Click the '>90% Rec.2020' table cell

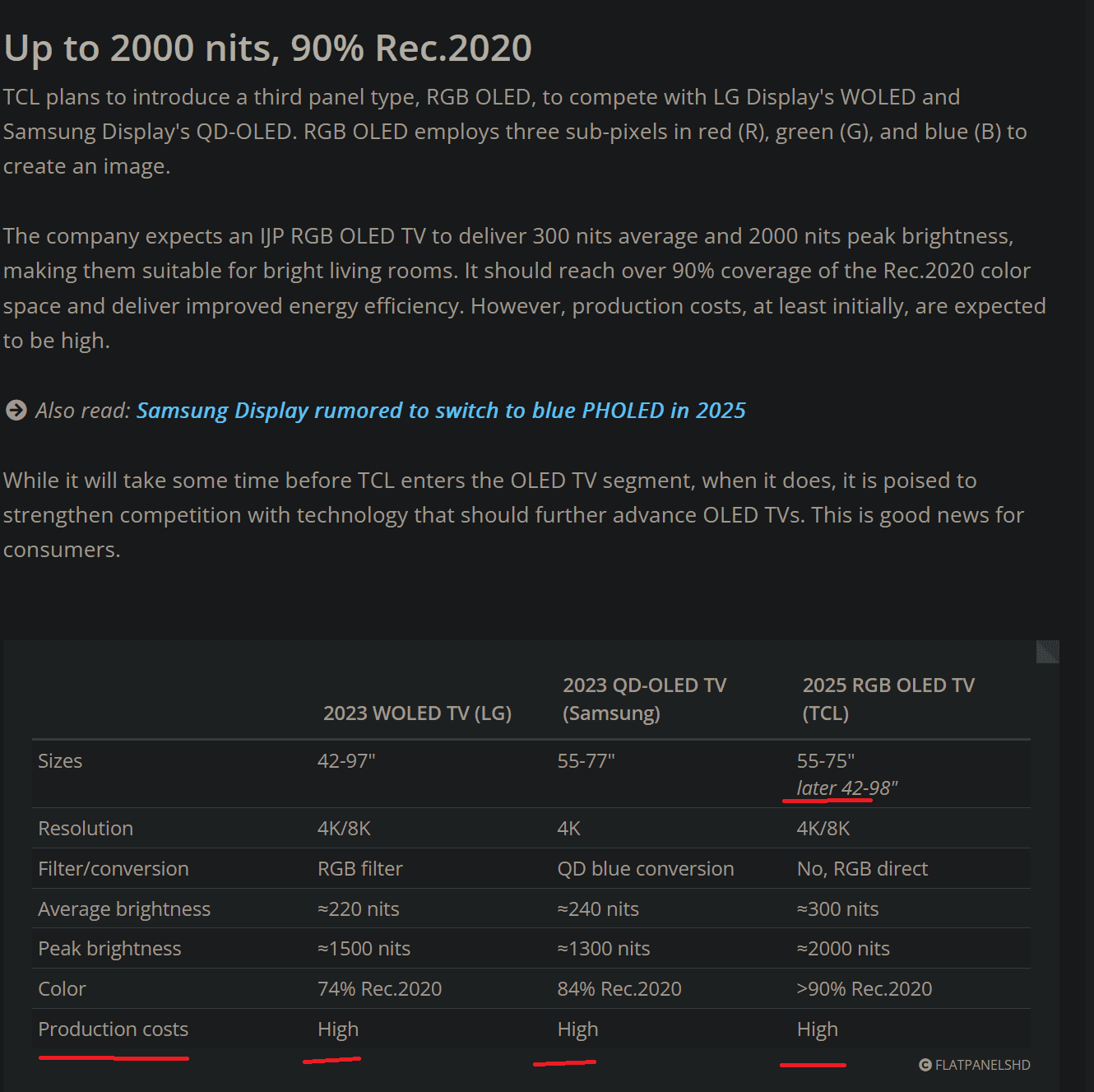point(865,989)
